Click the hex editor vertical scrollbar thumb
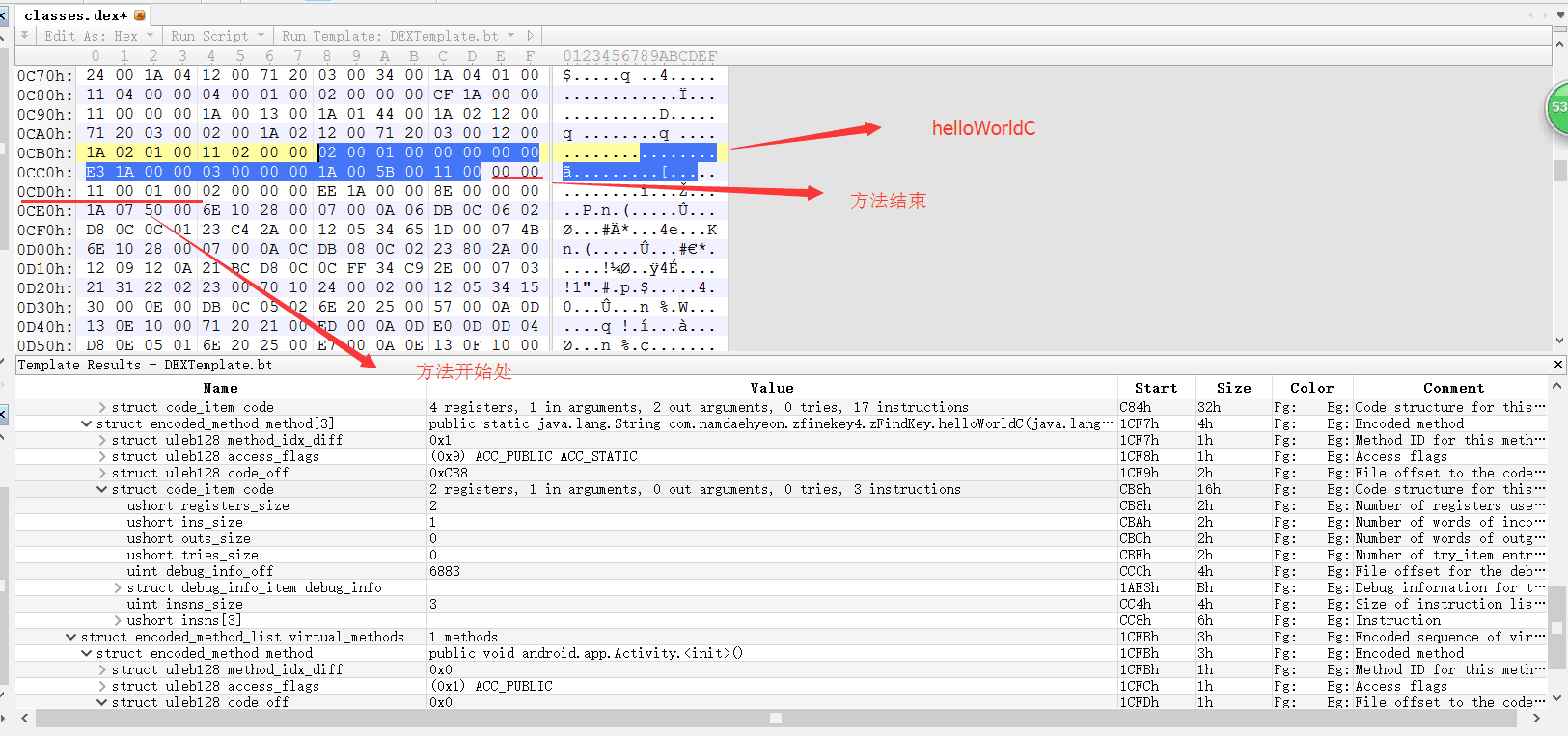 click(x=1559, y=170)
